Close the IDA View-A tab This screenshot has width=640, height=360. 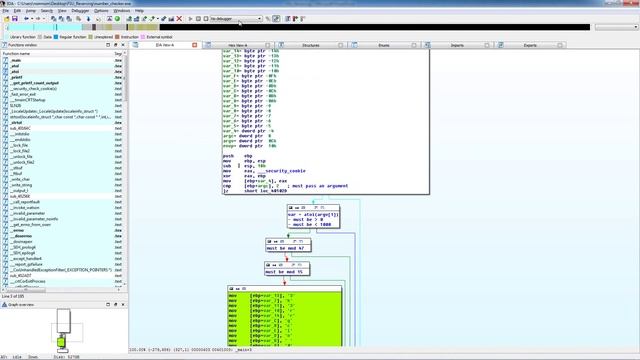[x=195, y=45]
